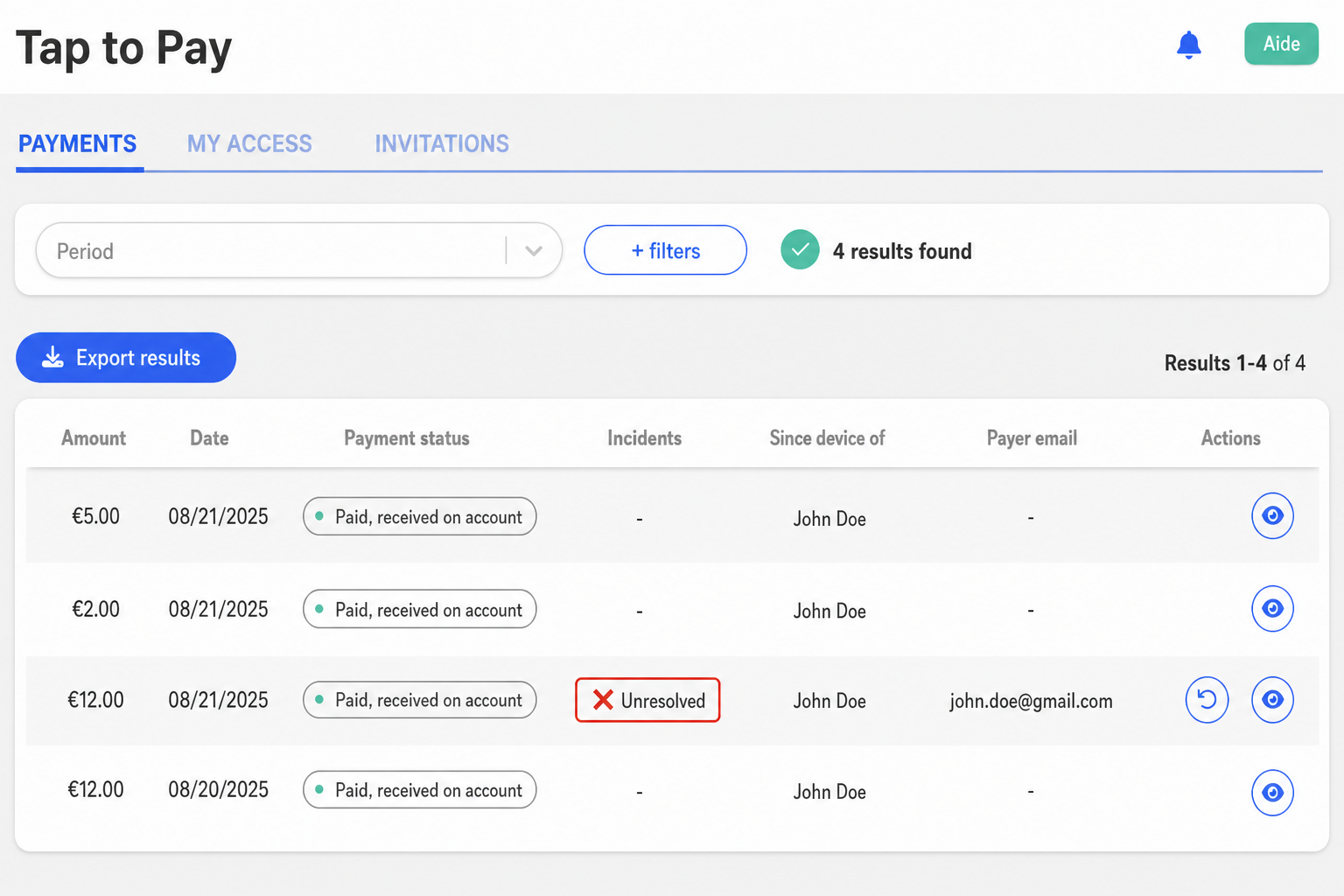
Task: Open the notifications bell
Action: click(x=1188, y=45)
